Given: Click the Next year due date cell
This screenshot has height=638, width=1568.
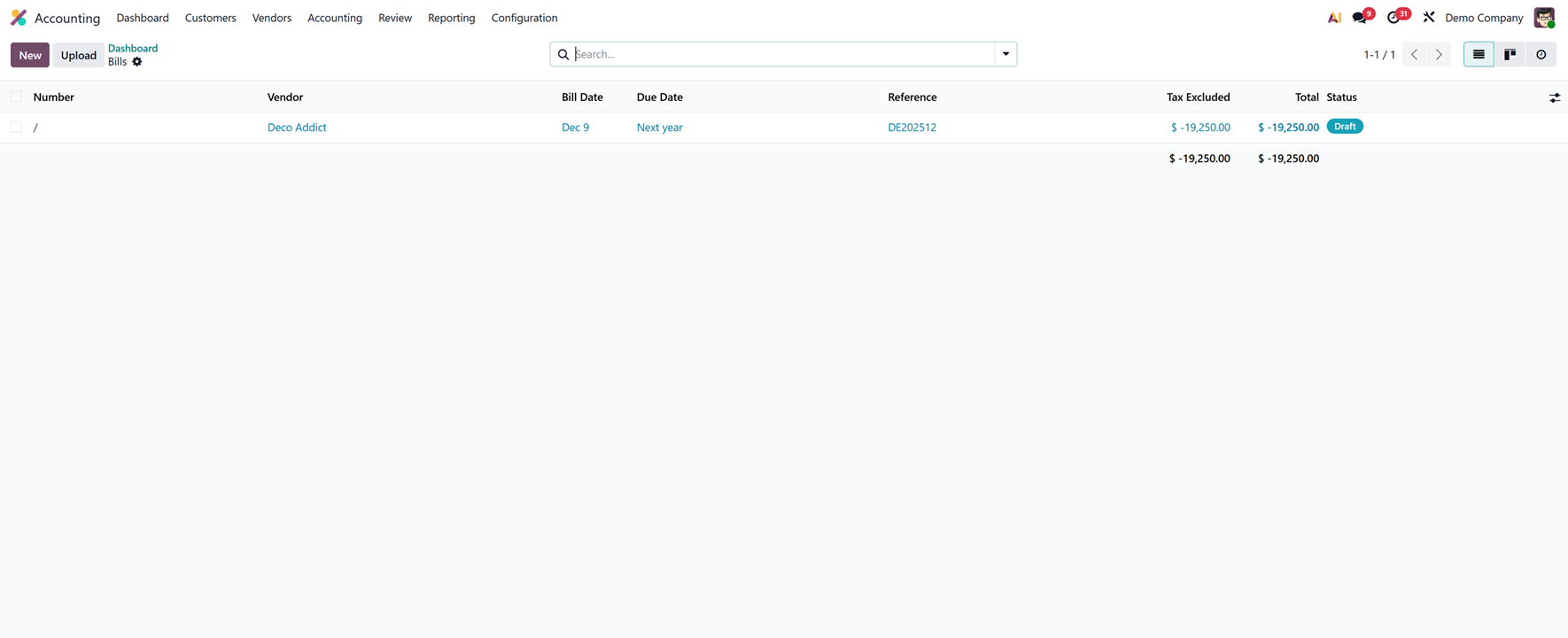Looking at the screenshot, I should [660, 128].
